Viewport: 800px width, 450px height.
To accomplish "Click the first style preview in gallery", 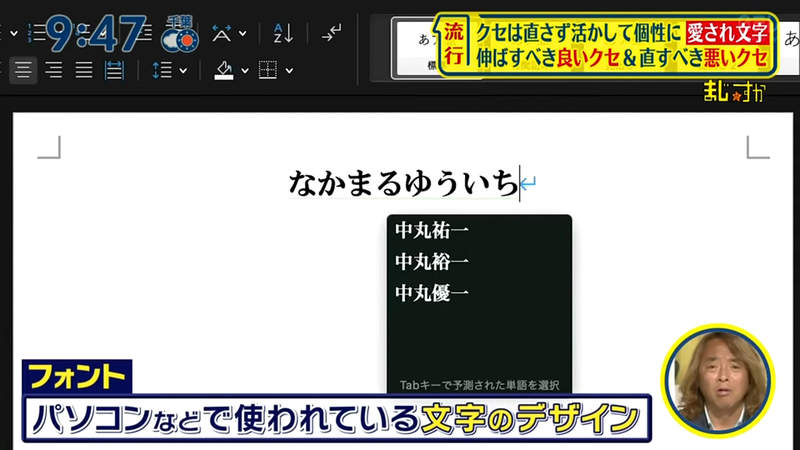I will 418,45.
